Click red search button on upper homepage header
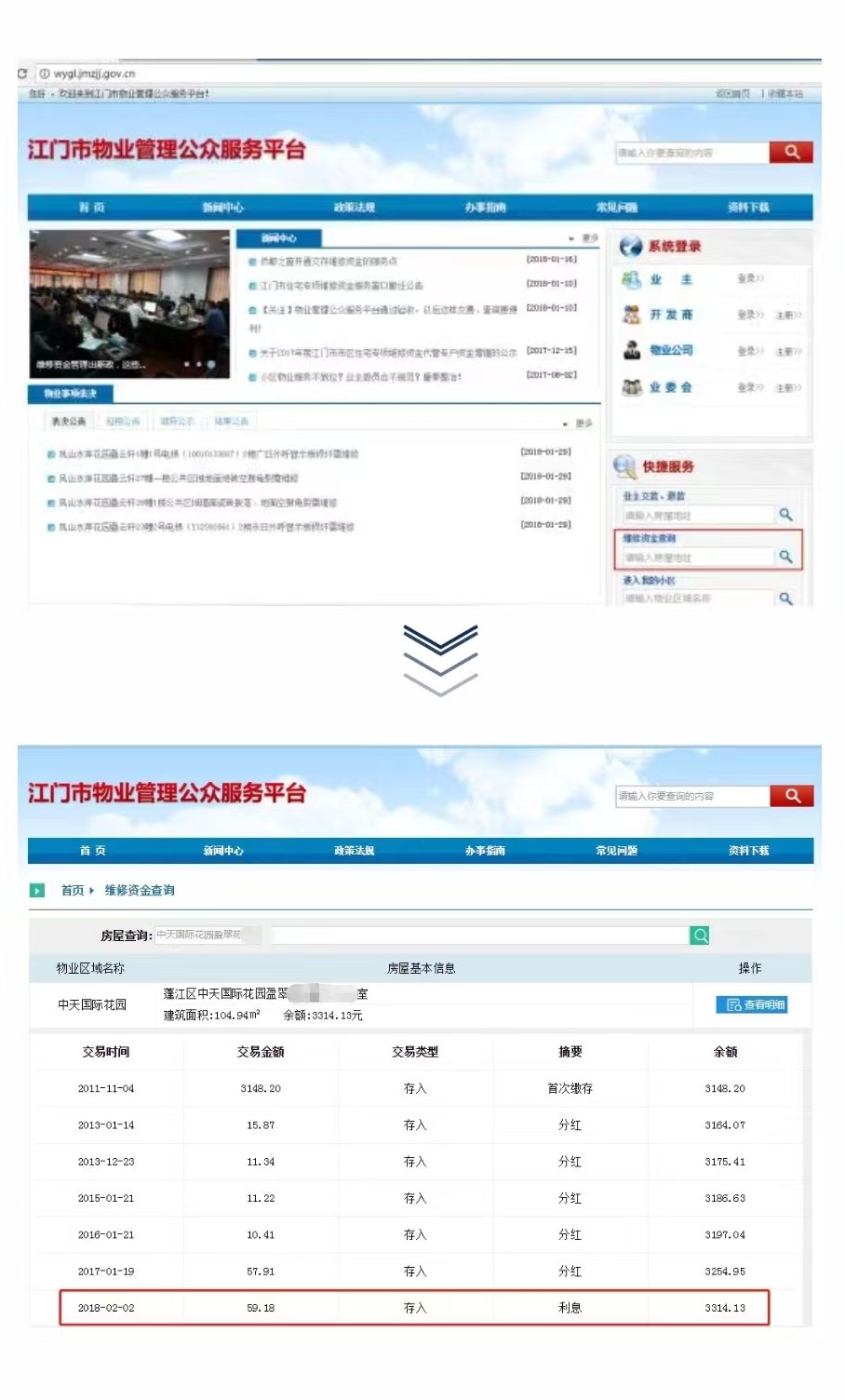This screenshot has height=1400, width=845. 791,152
